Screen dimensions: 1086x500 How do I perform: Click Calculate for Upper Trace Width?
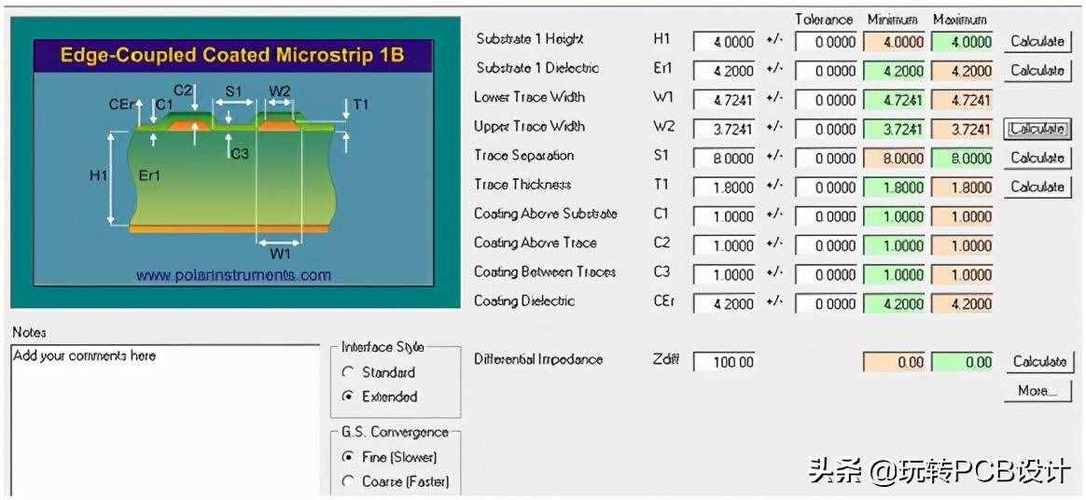pos(1038,129)
